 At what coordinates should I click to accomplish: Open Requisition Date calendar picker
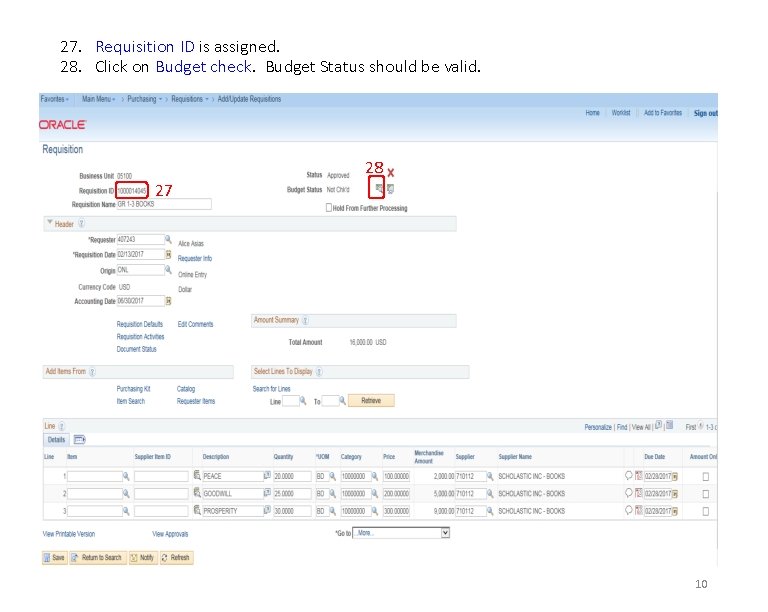168,255
